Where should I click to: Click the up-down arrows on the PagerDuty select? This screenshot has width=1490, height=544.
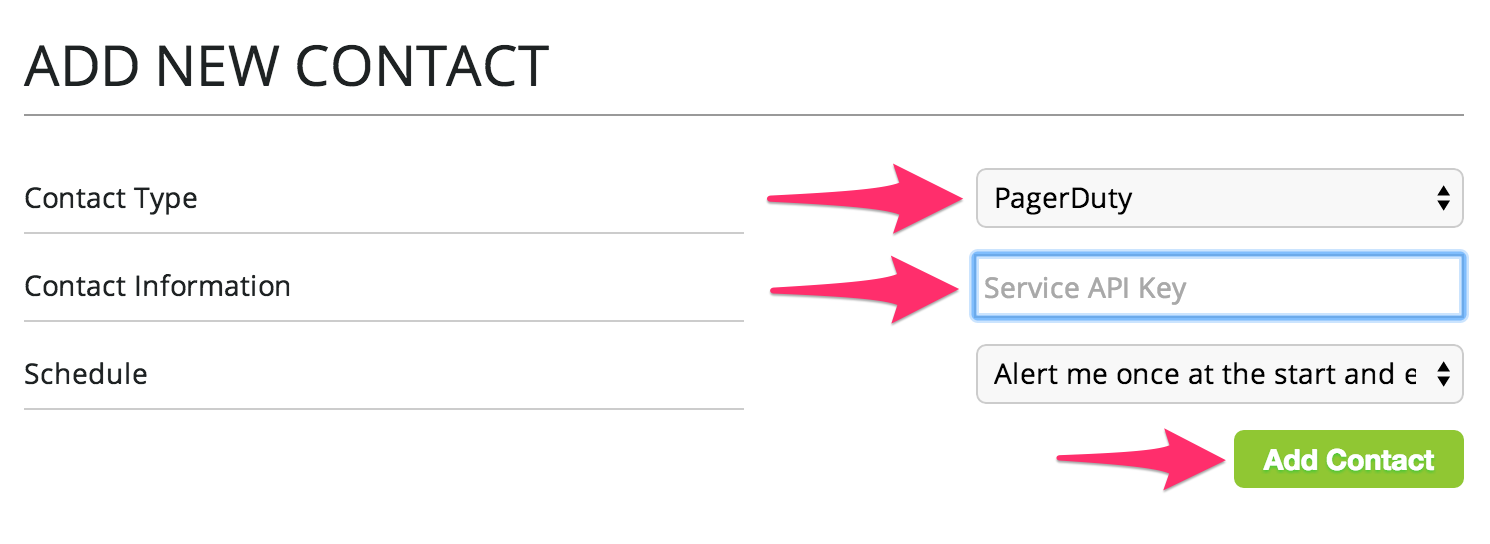pyautogui.click(x=1442, y=198)
